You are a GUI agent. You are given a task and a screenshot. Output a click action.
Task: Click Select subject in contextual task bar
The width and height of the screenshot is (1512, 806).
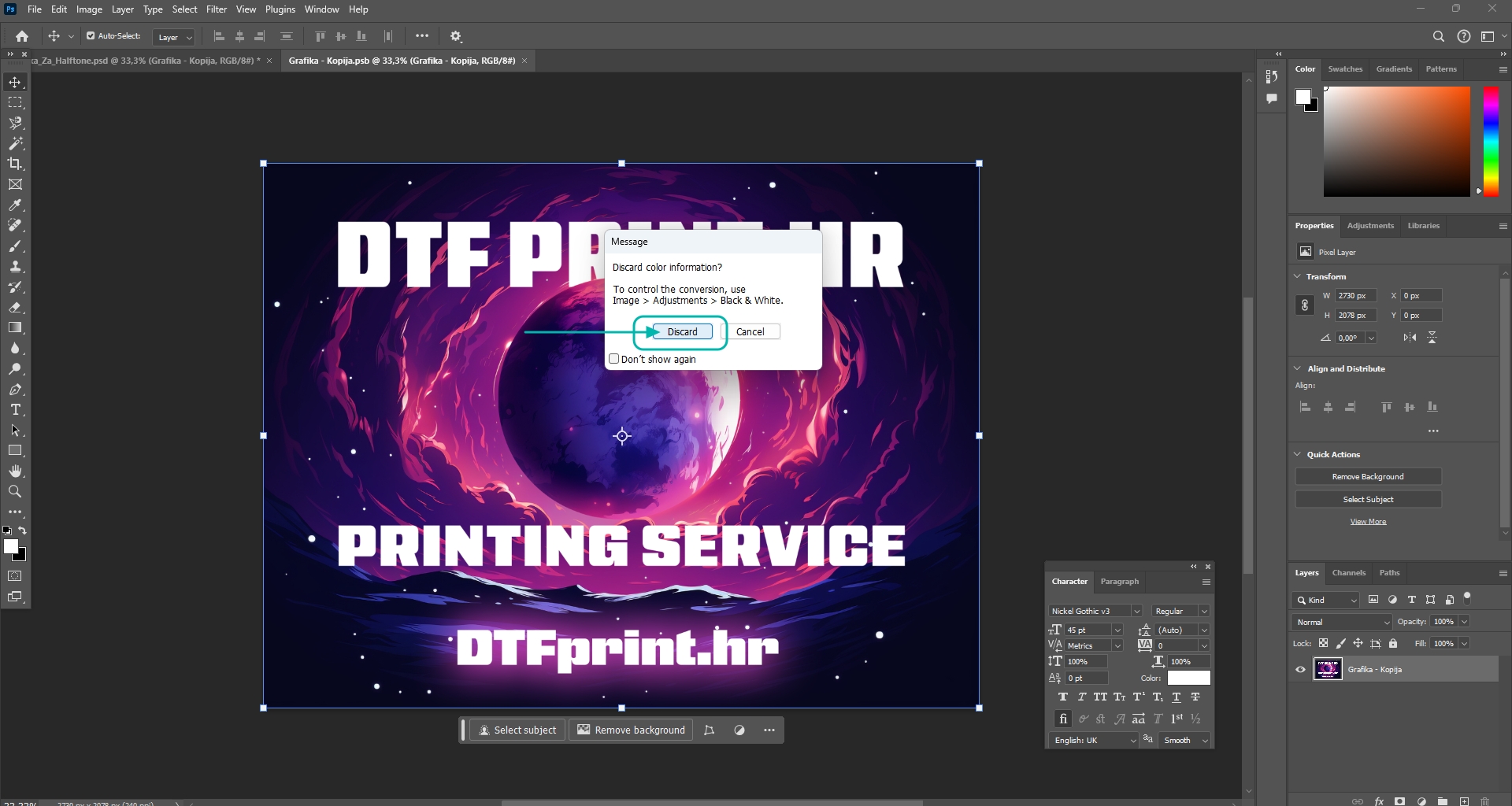517,730
